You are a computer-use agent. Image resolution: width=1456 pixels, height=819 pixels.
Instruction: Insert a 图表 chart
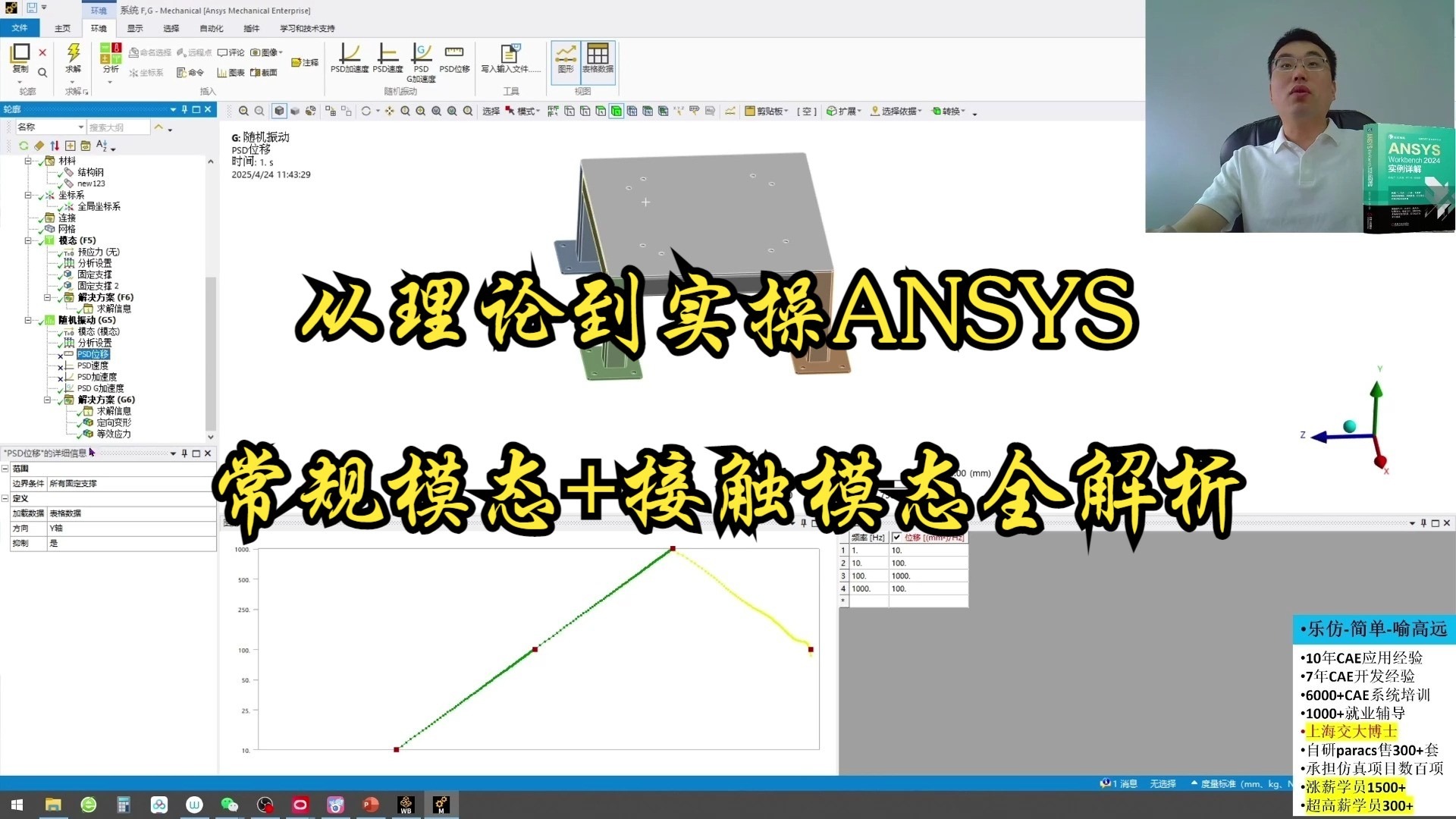click(x=231, y=73)
